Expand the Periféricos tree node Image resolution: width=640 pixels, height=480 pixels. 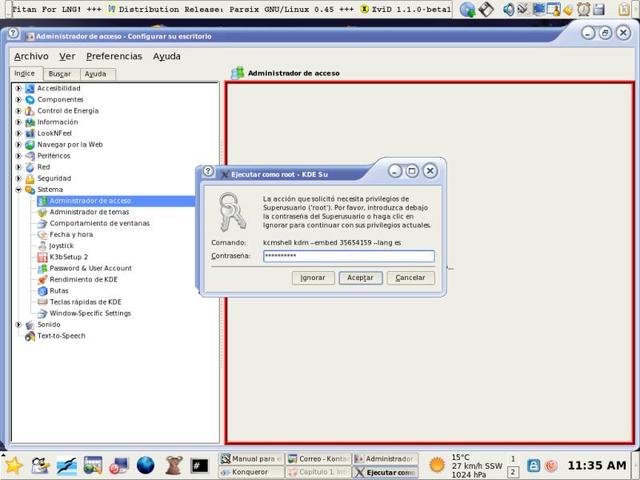coord(18,156)
